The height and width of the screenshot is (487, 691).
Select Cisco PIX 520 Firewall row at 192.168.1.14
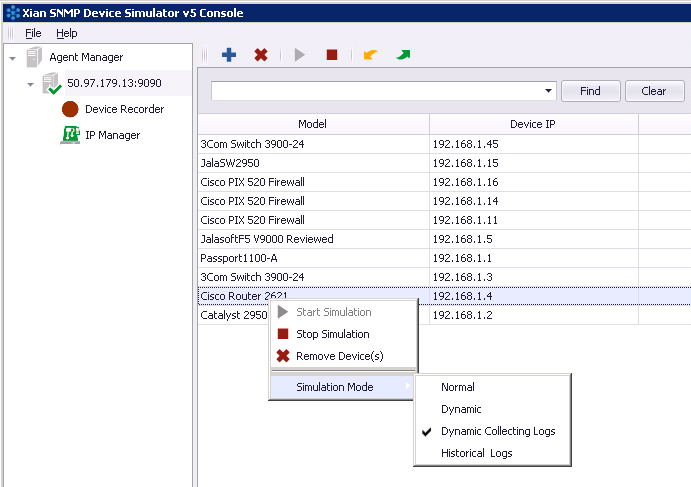(x=444, y=201)
